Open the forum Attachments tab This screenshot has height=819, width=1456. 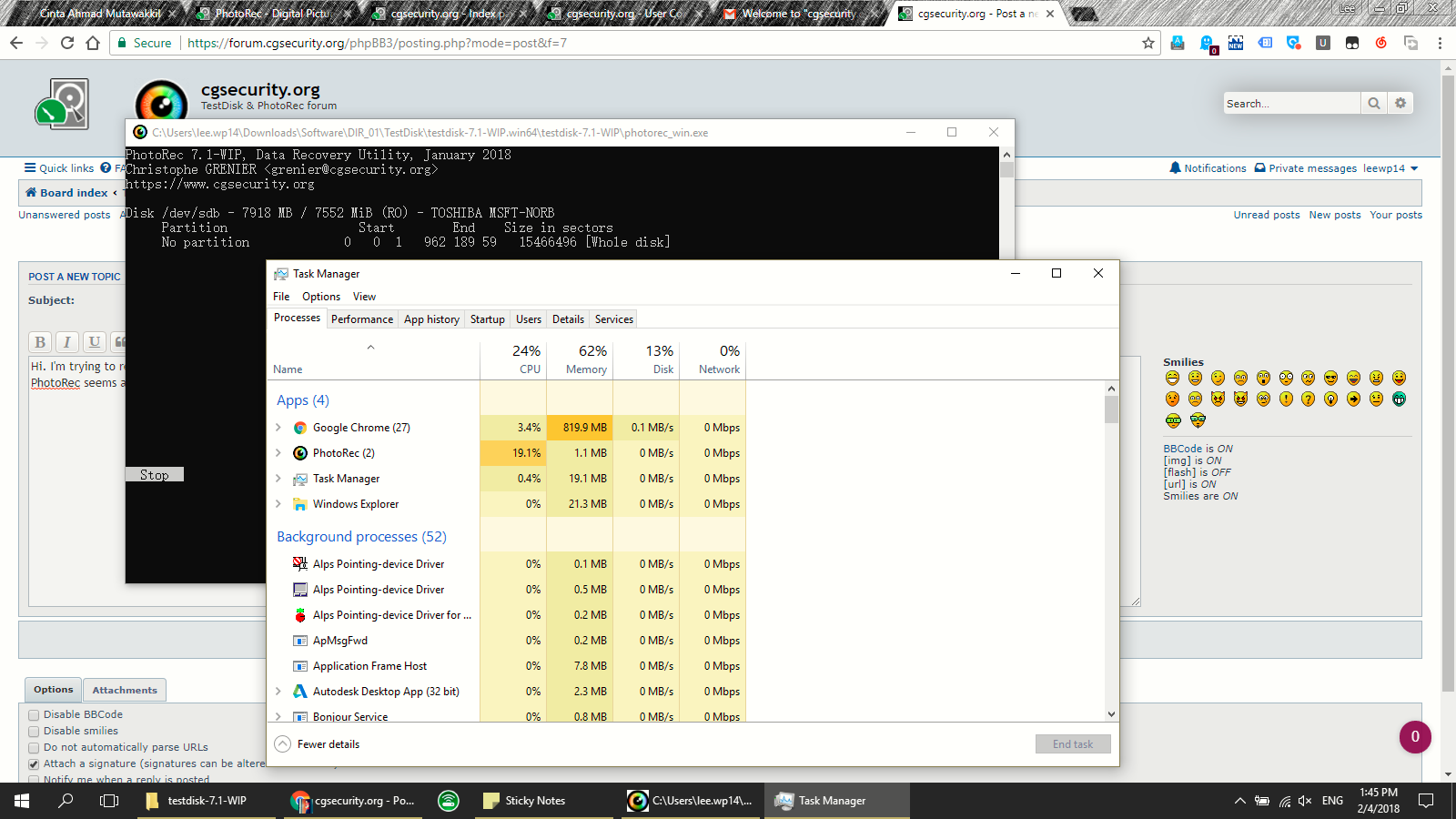point(125,690)
